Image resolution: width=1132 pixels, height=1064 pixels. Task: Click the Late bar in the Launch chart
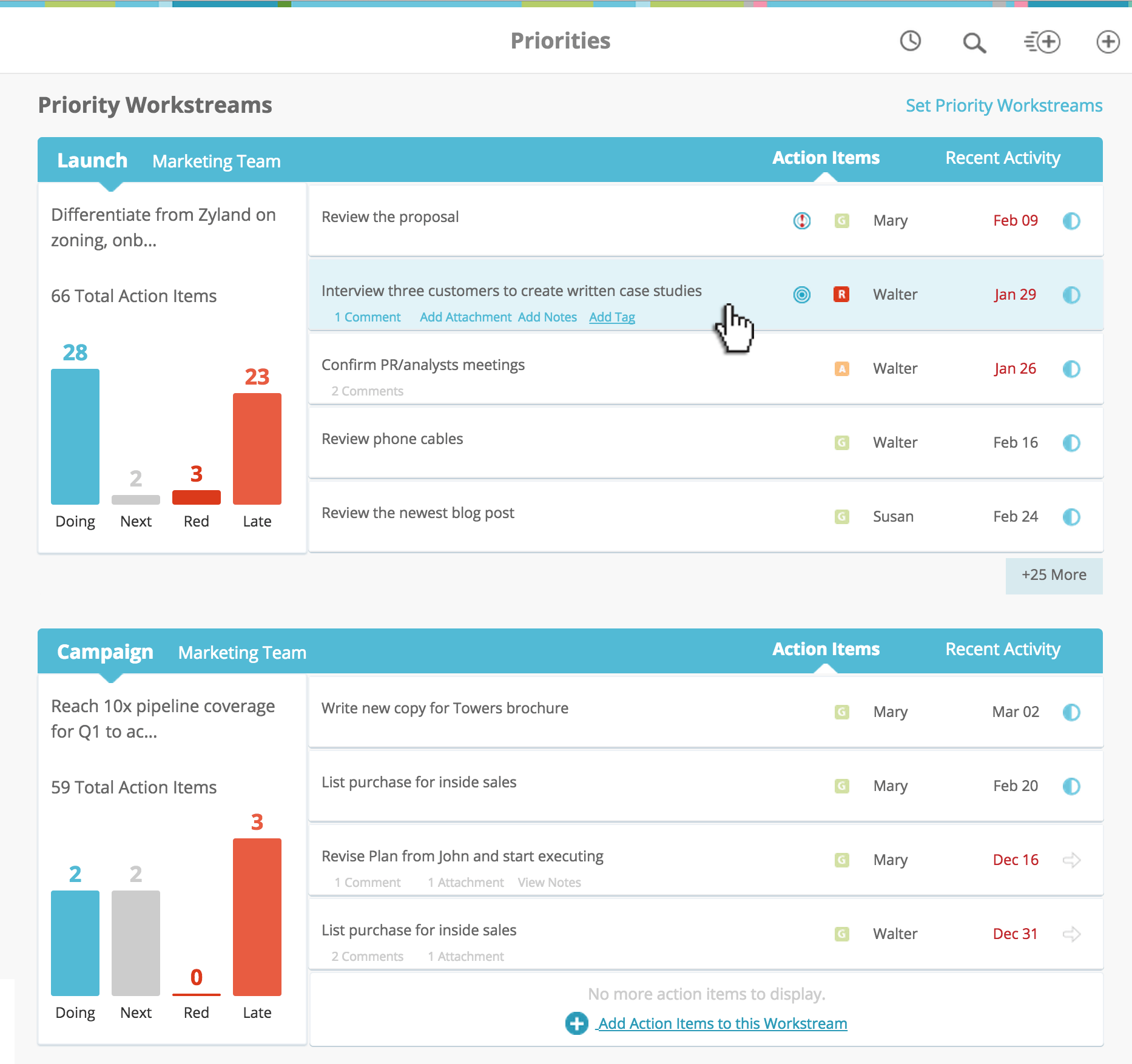(256, 449)
